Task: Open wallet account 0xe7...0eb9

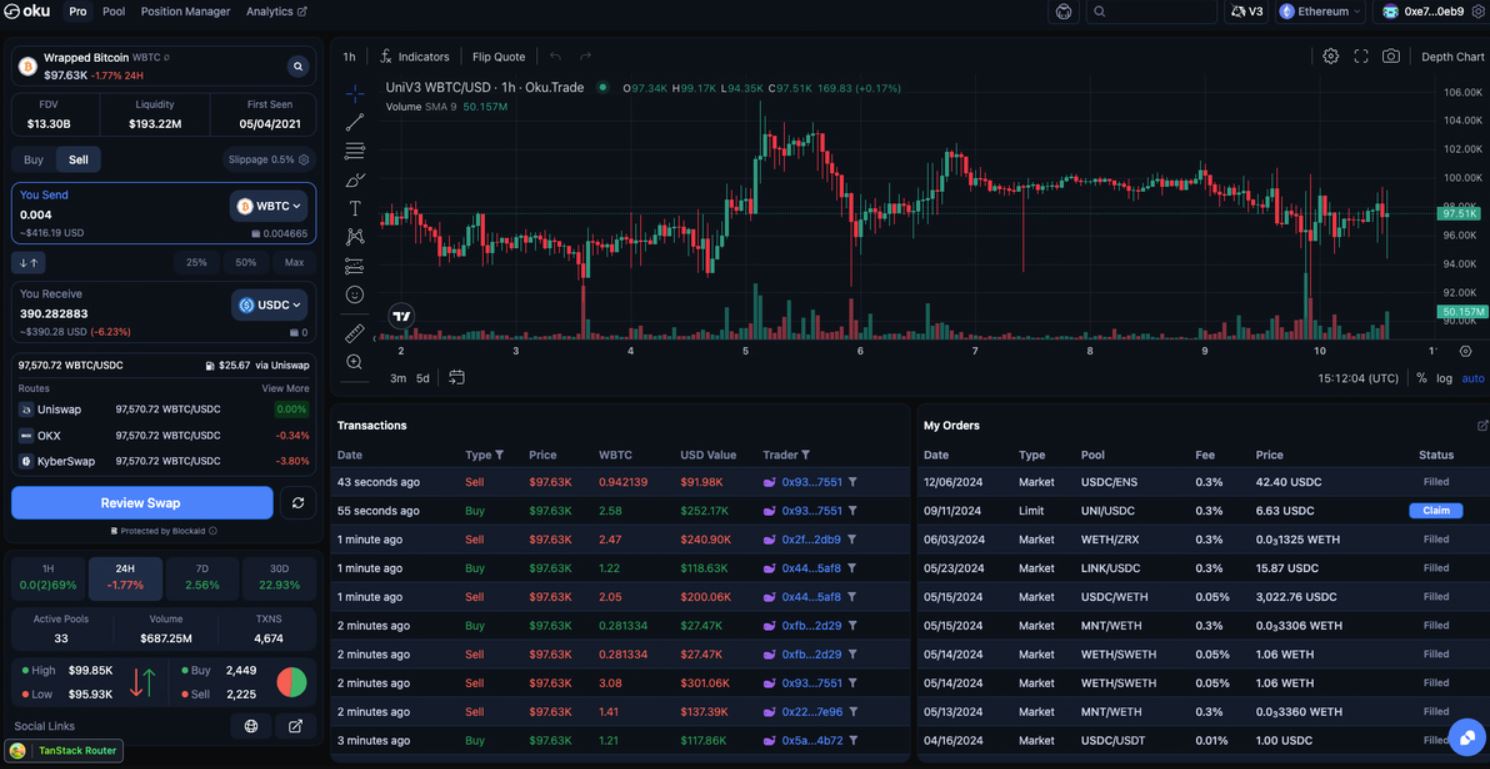Action: [x=1424, y=12]
